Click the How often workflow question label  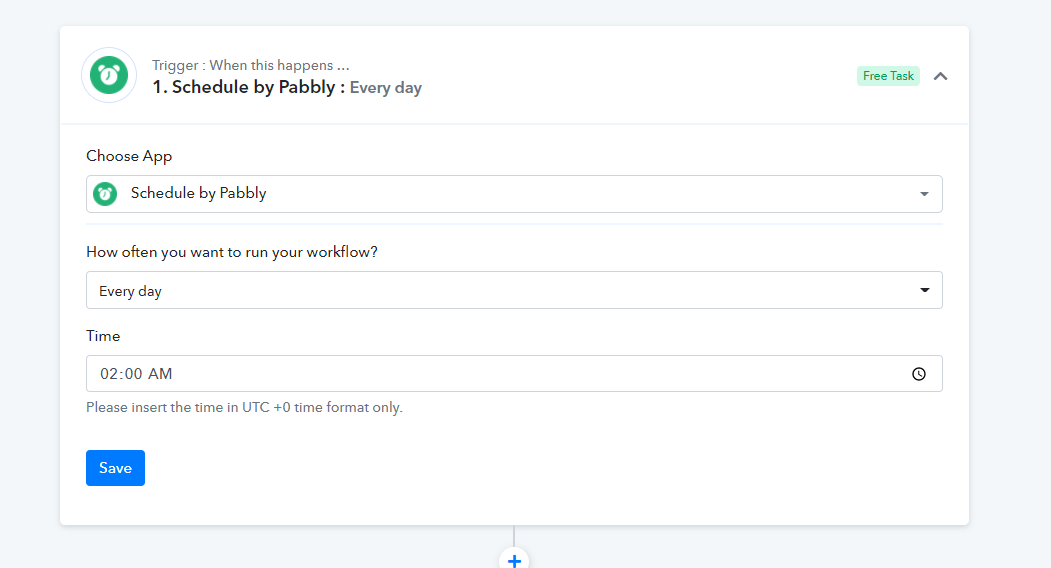click(232, 252)
